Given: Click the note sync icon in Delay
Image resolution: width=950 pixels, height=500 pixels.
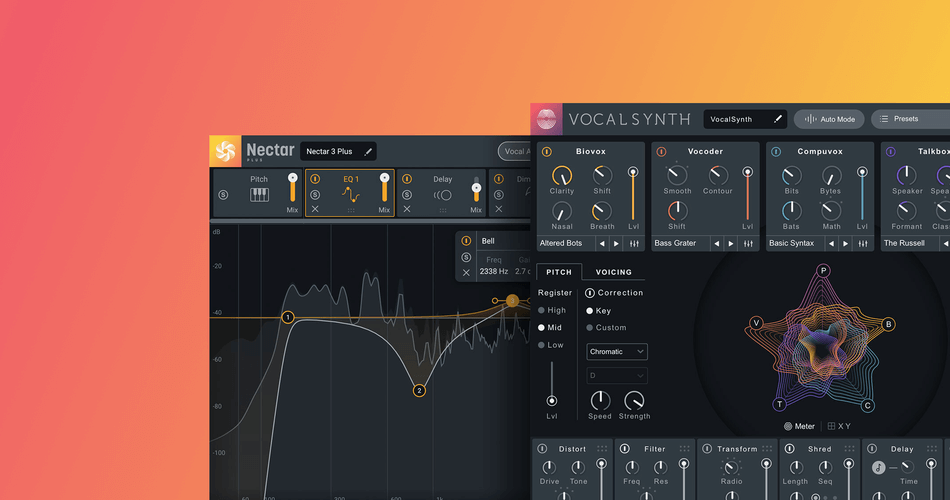Looking at the screenshot, I should point(878,467).
